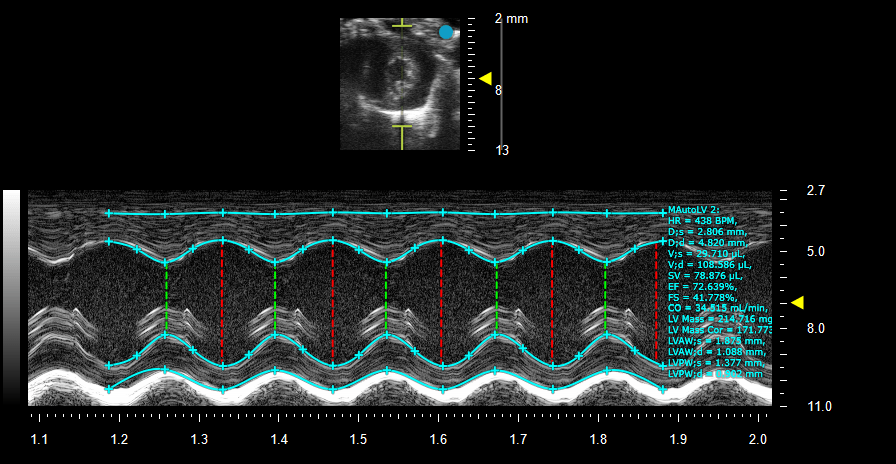Select the yellow focus arrow beside the B-mode scale
Viewport: 896px width, 464px height.
[x=485, y=78]
